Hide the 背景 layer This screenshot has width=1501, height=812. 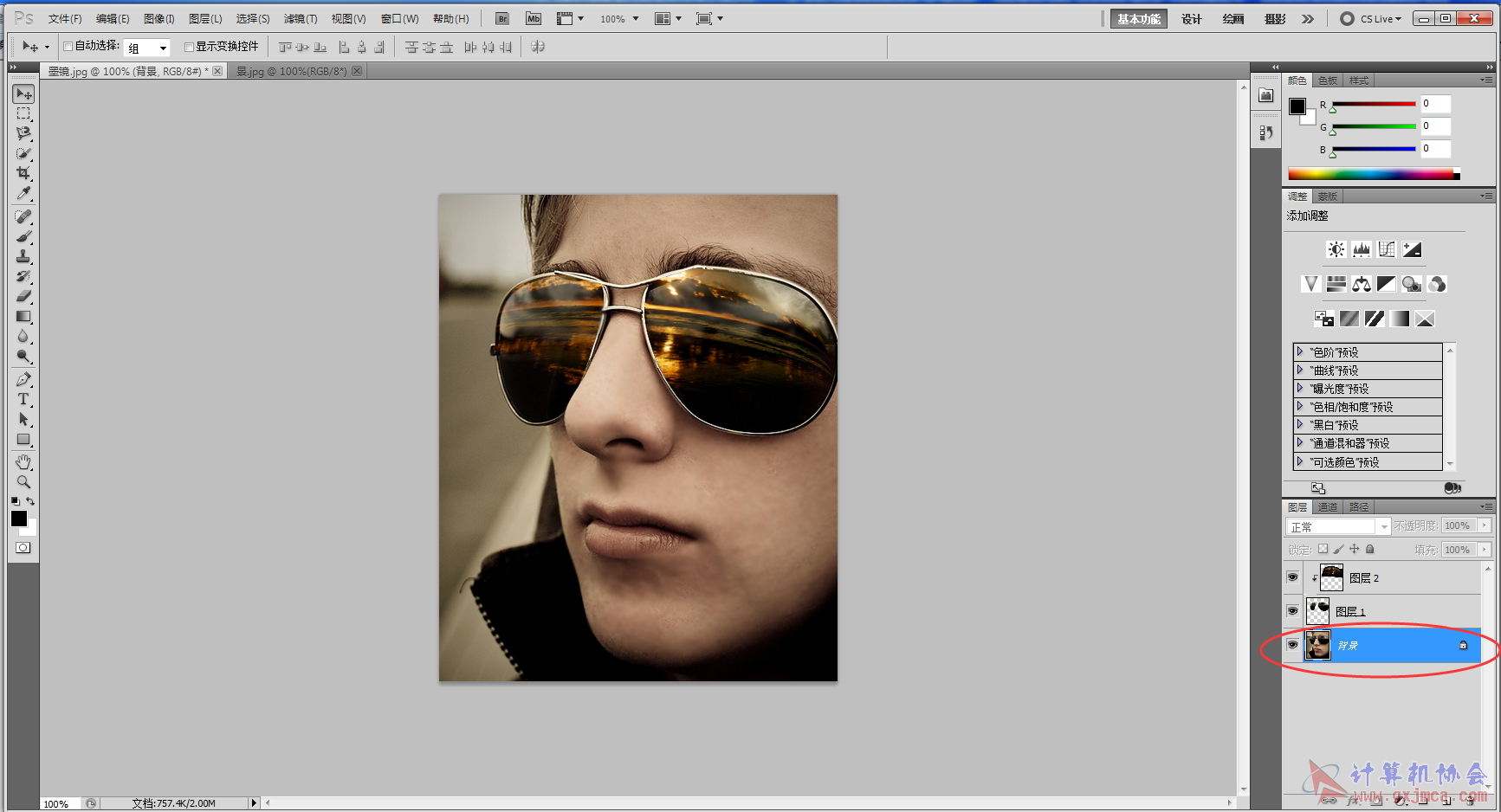tap(1292, 645)
